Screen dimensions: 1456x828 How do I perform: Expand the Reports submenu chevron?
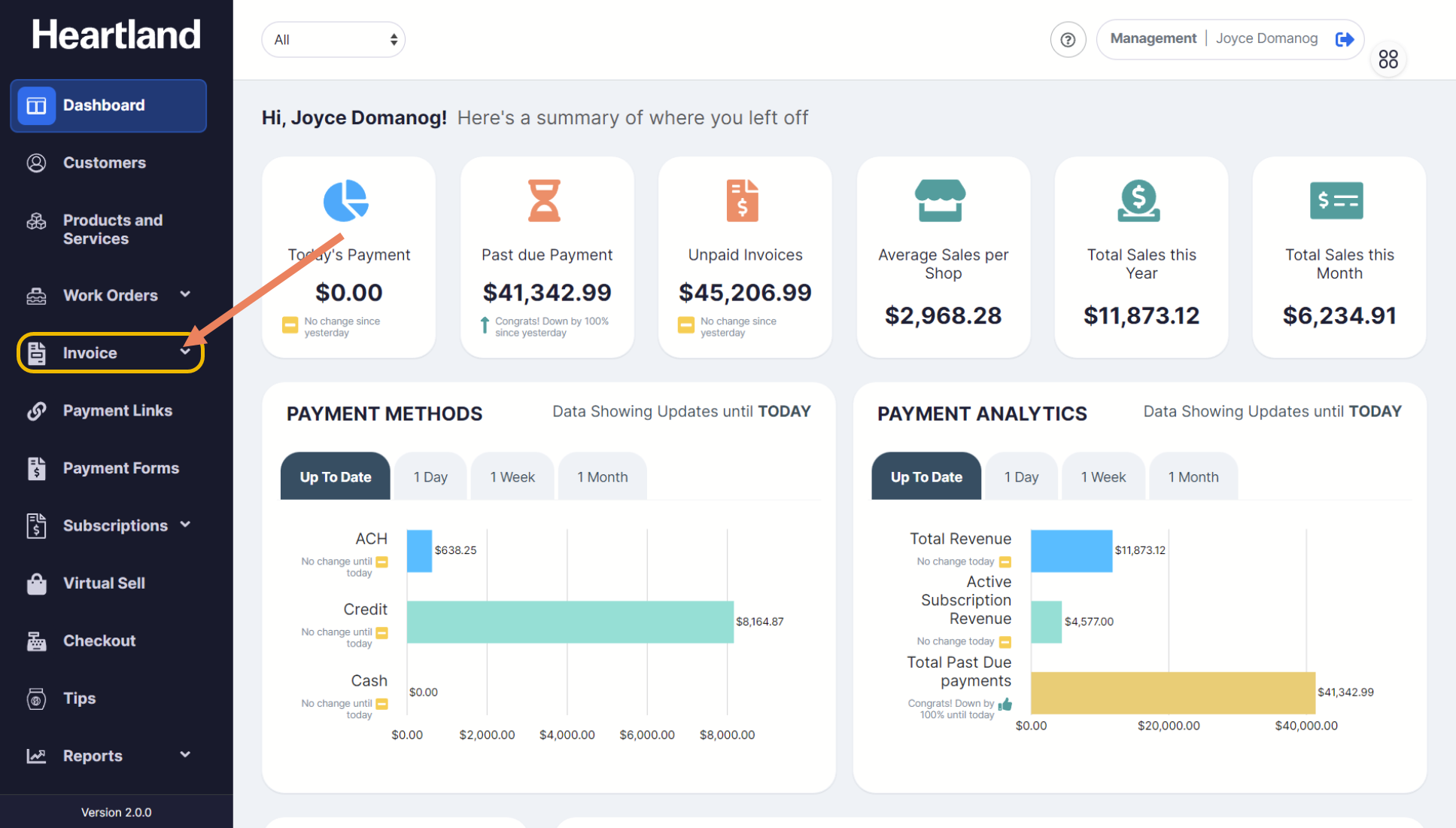pos(185,755)
